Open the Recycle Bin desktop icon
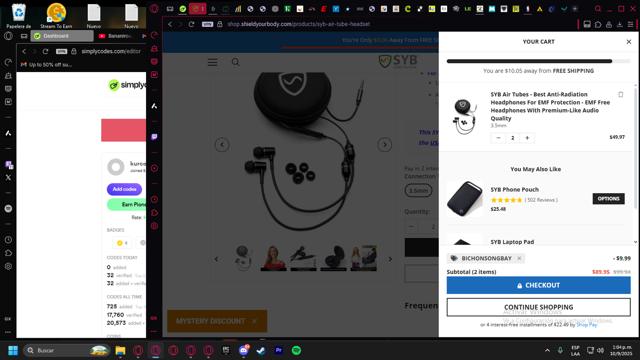This screenshot has height=360, width=640. pyautogui.click(x=18, y=16)
